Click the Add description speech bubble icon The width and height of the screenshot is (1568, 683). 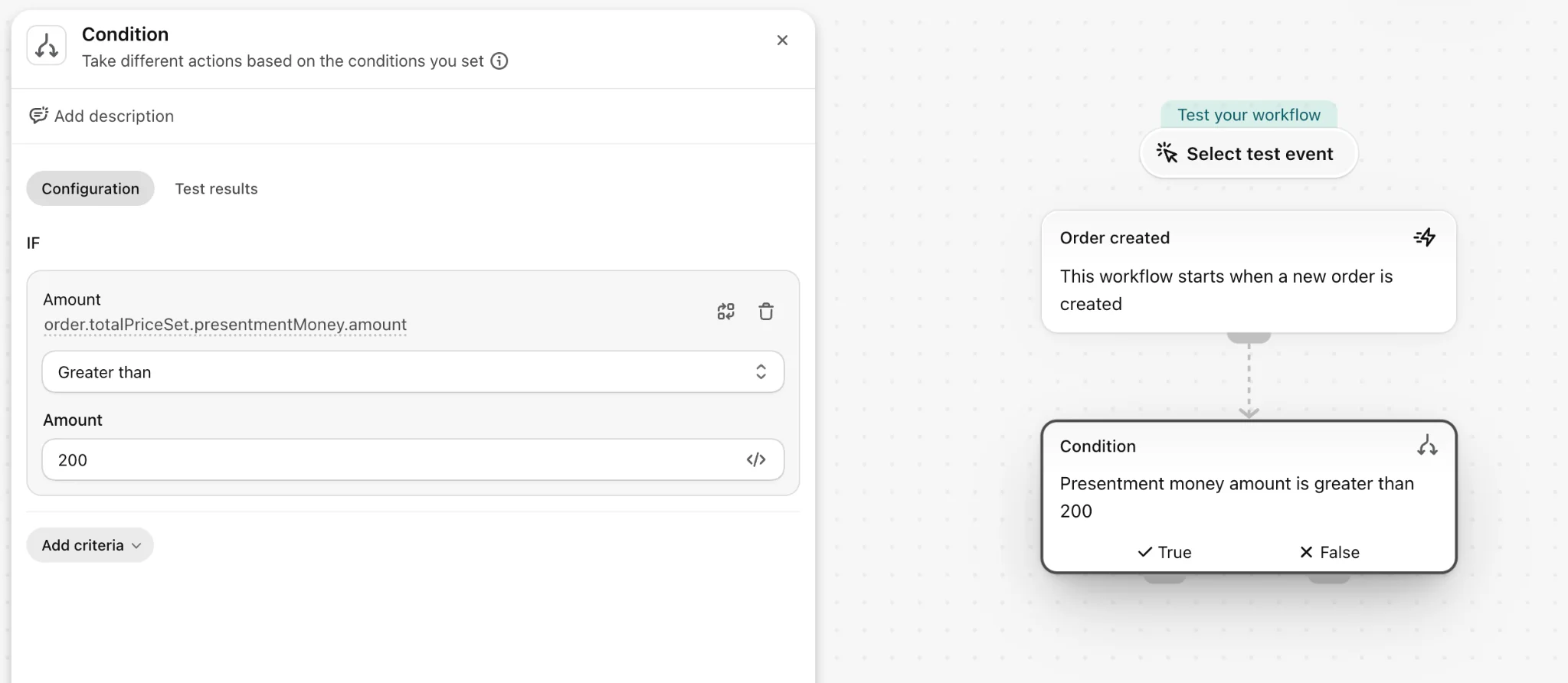[38, 116]
